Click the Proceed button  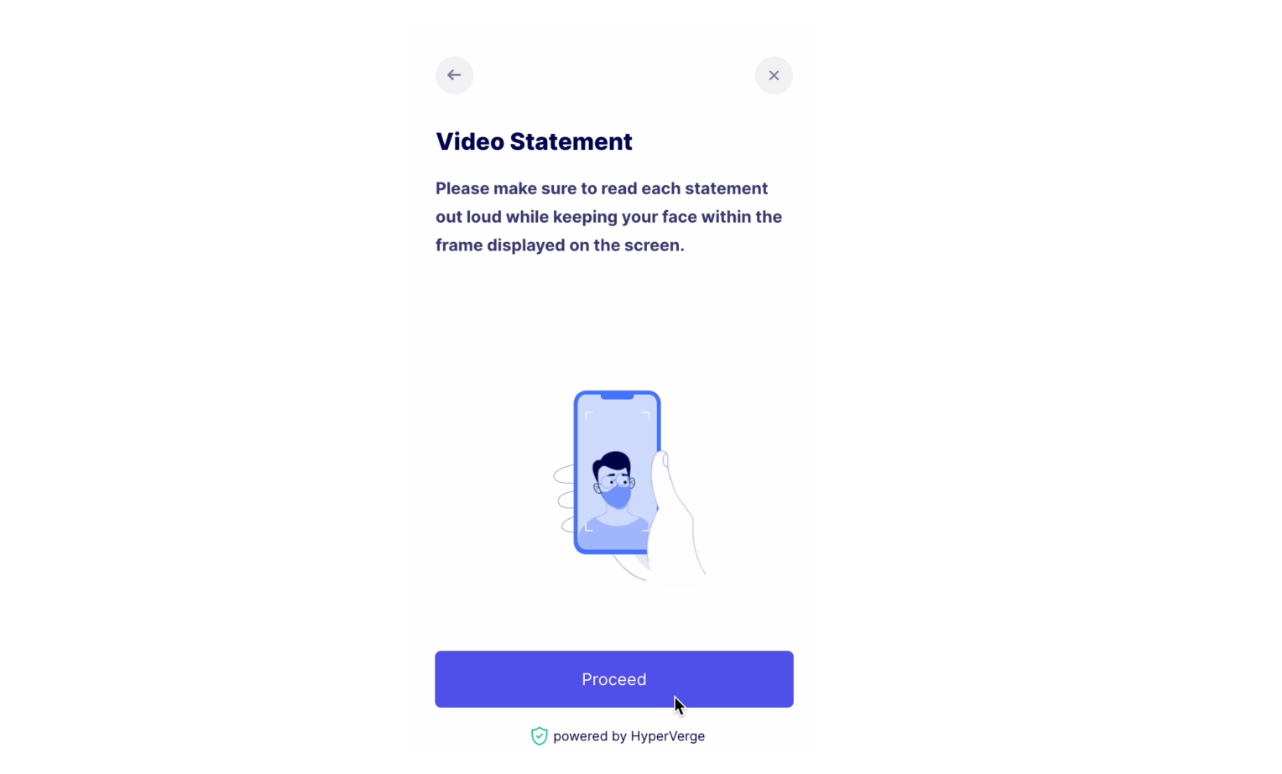(x=614, y=679)
